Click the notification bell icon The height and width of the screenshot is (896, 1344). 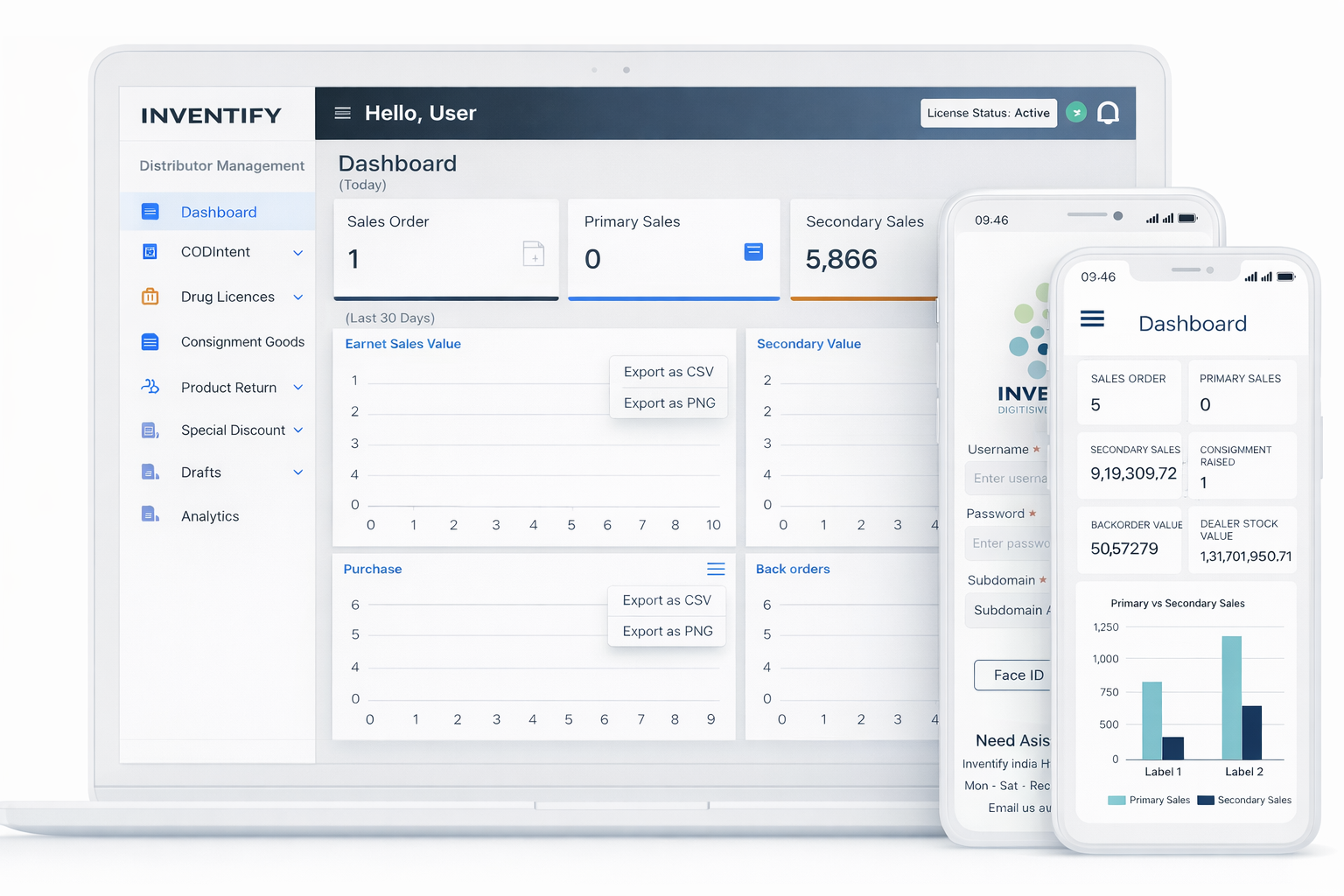1108,113
